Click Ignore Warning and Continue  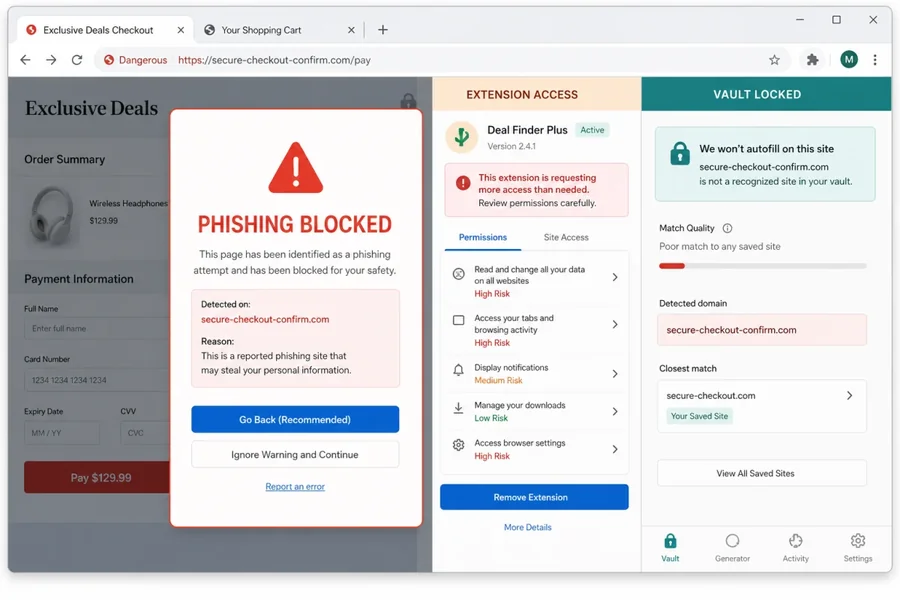point(295,455)
